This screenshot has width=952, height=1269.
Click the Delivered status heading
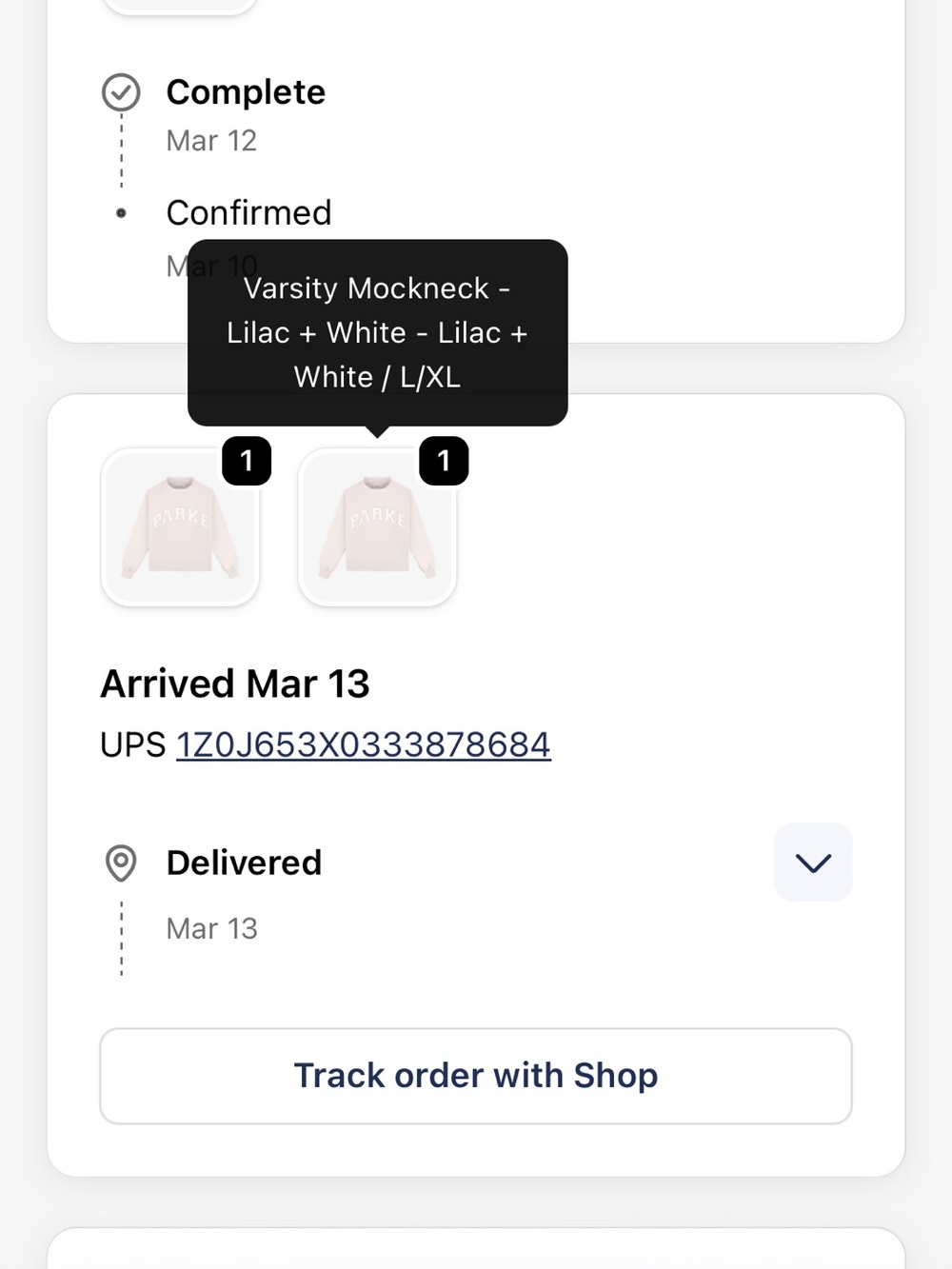[244, 863]
